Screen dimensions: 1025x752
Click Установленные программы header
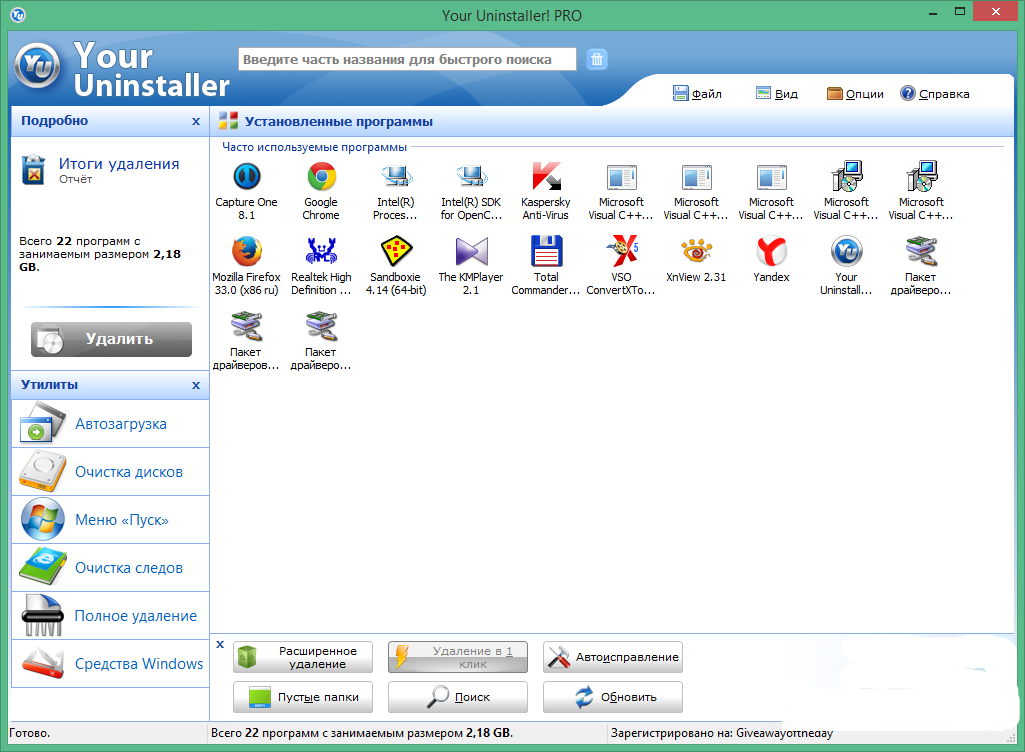(x=339, y=122)
